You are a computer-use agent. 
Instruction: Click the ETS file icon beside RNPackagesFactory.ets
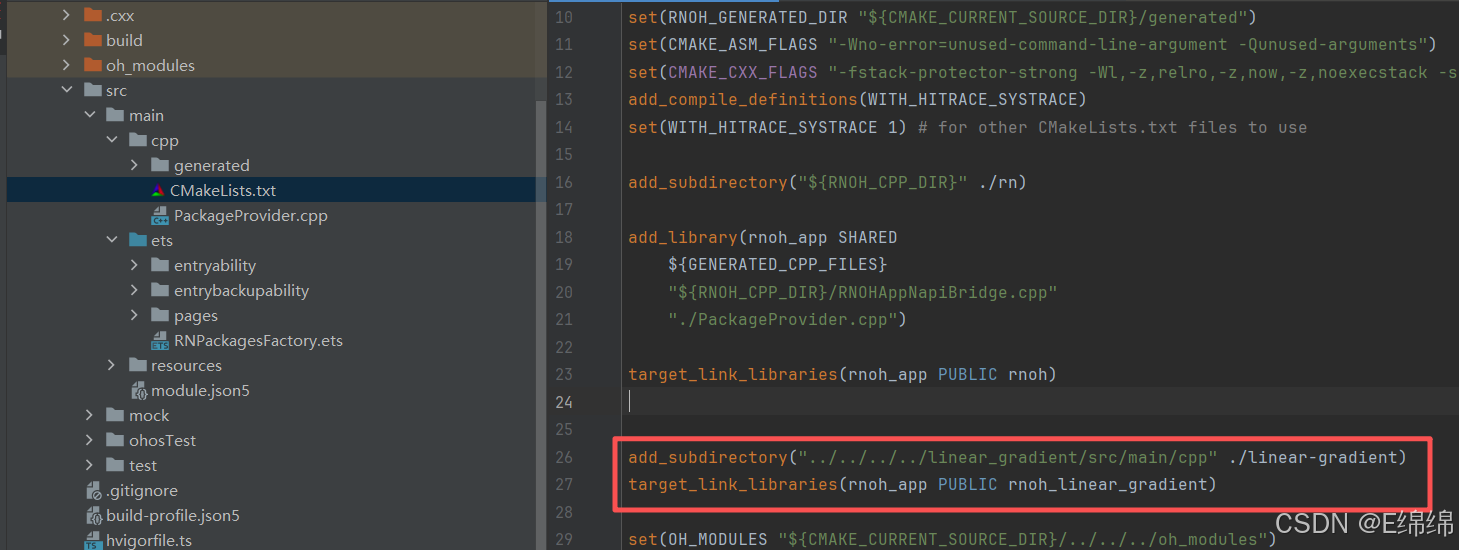(160, 340)
